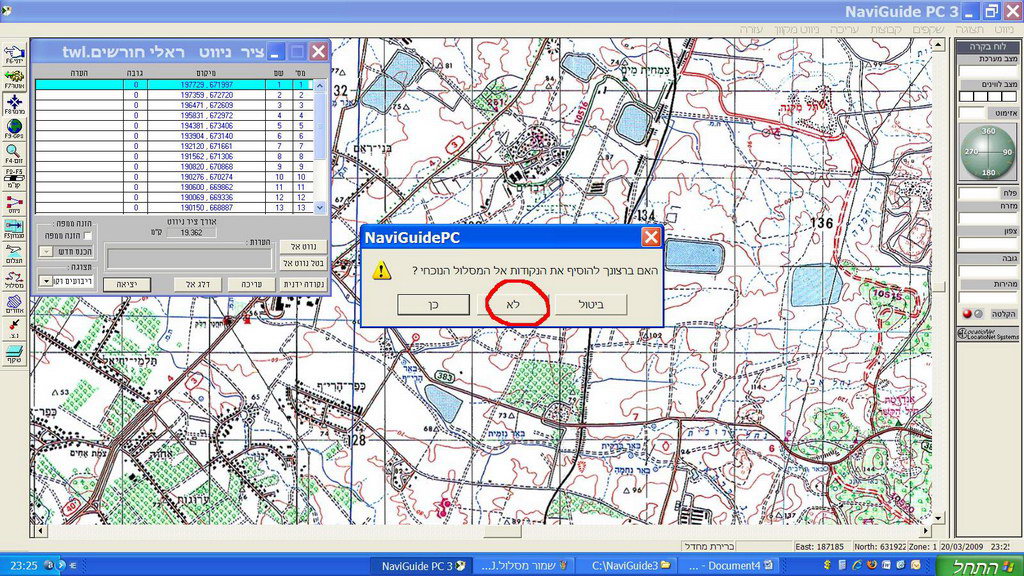Switch to NaviGuide PC 3 taskbar button
Image resolution: width=1024 pixels, height=576 pixels.
pyautogui.click(x=423, y=566)
